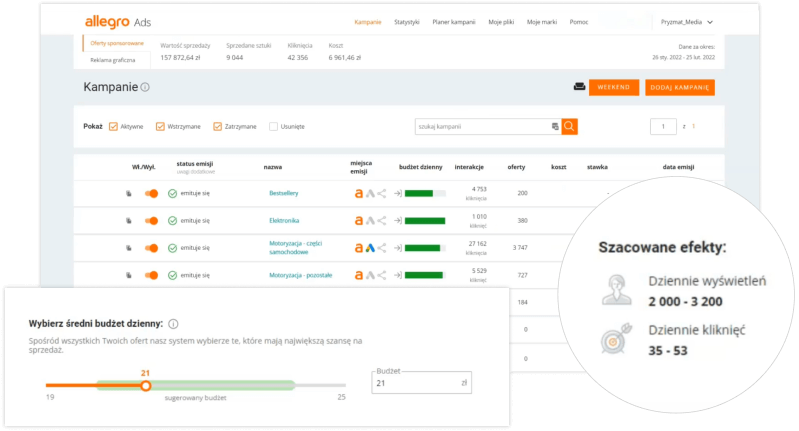
Task: Click the page number input field
Action: 663,126
